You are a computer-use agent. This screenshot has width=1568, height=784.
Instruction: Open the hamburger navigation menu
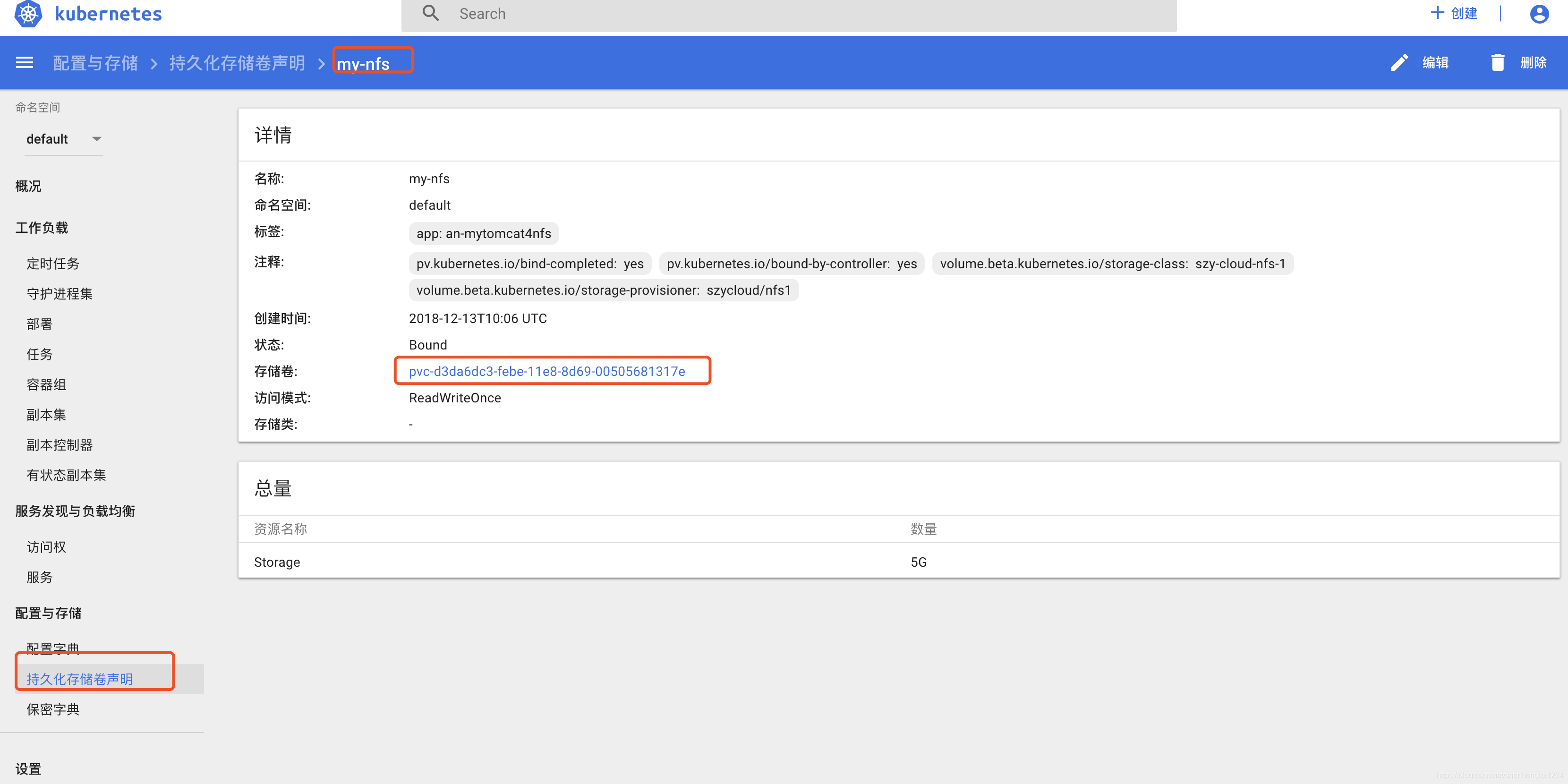pos(25,63)
